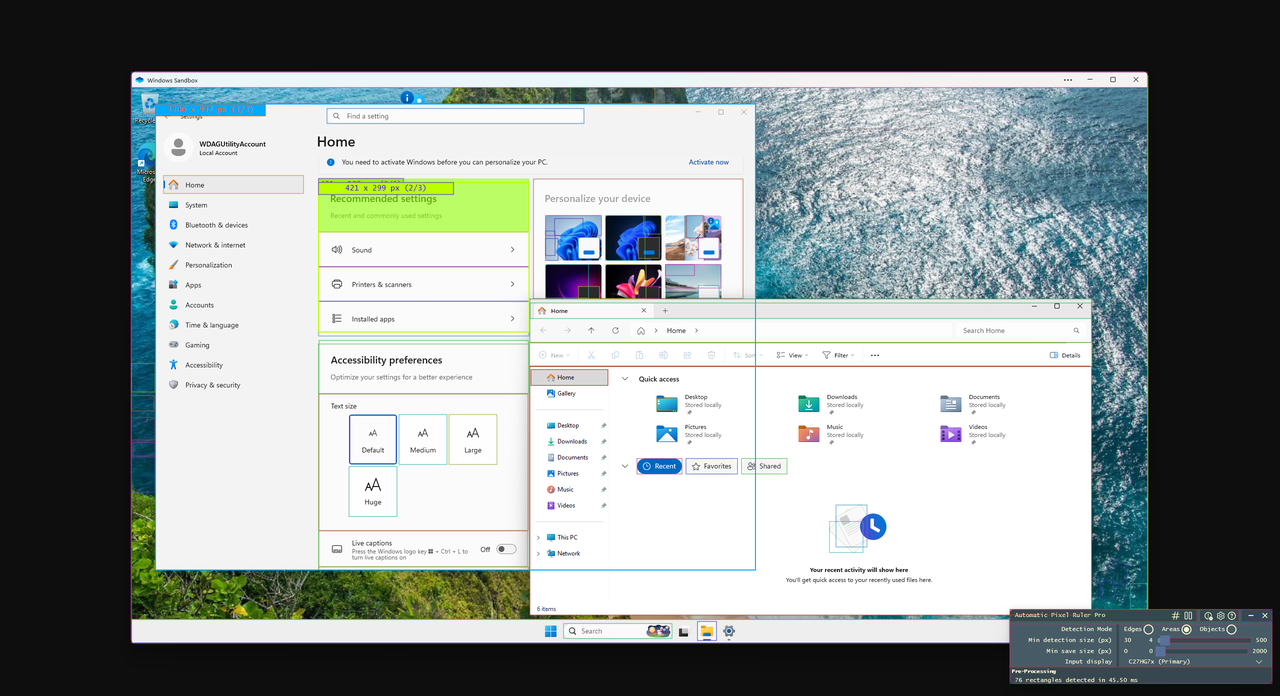Select the first blue bloom theme thumbnail
Screen dimensions: 1280x696
click(x=573, y=238)
